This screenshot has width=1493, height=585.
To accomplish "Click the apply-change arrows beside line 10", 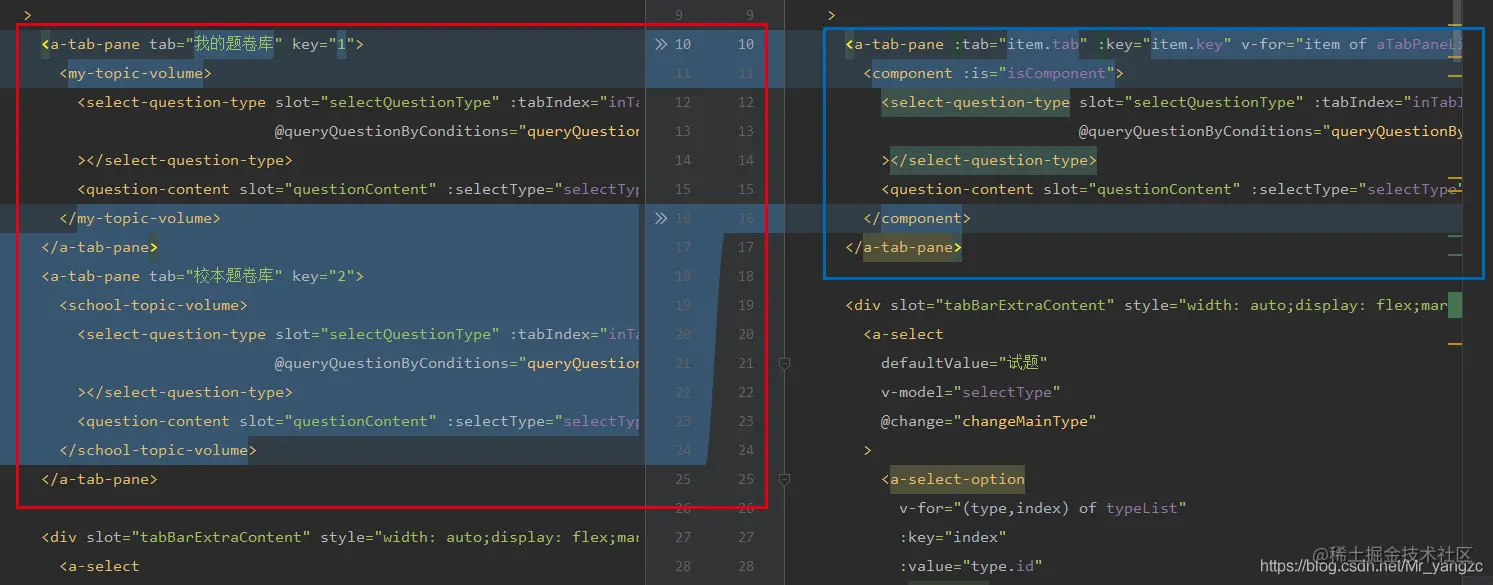I will pyautogui.click(x=661, y=44).
